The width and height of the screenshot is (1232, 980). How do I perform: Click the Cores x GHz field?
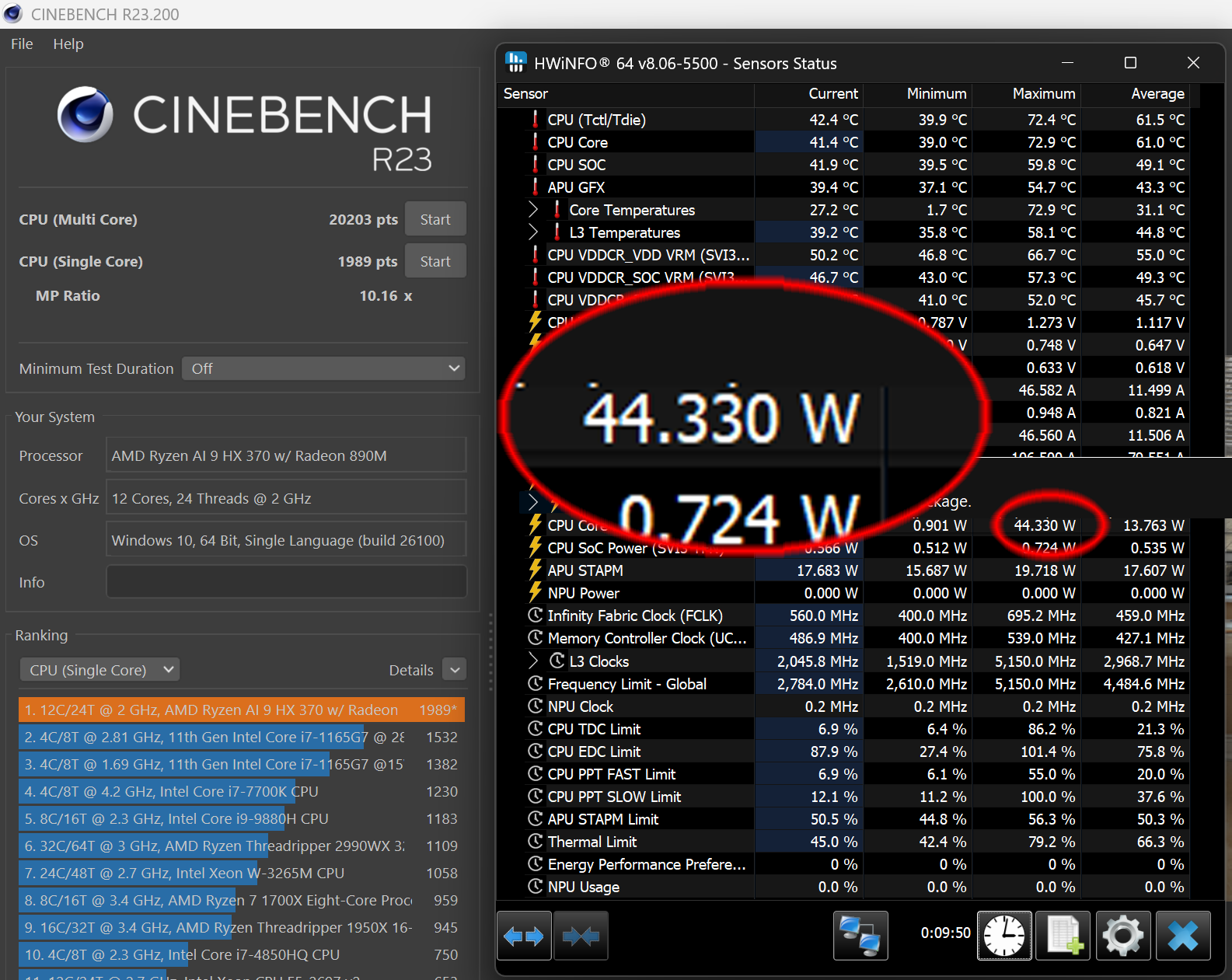[286, 498]
